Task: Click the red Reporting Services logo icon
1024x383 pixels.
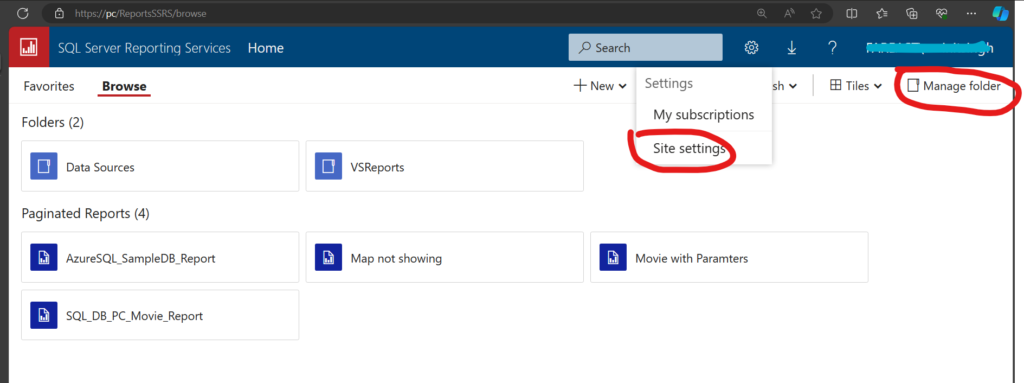Action: (29, 48)
